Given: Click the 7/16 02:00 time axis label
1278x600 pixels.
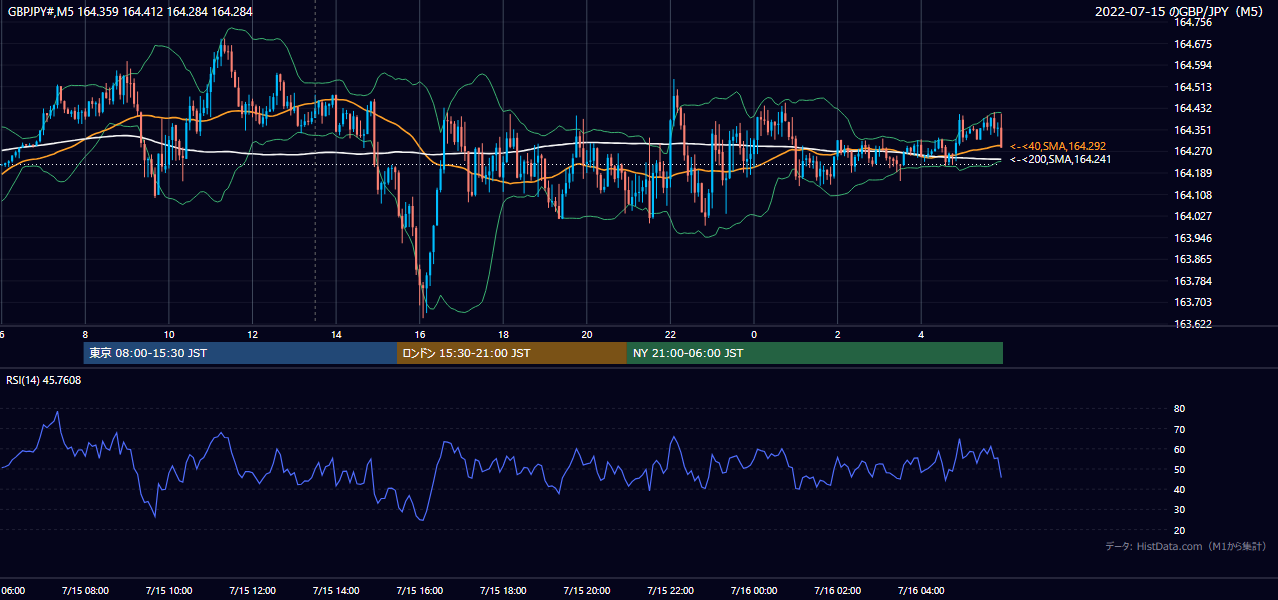Looking at the screenshot, I should [x=838, y=591].
